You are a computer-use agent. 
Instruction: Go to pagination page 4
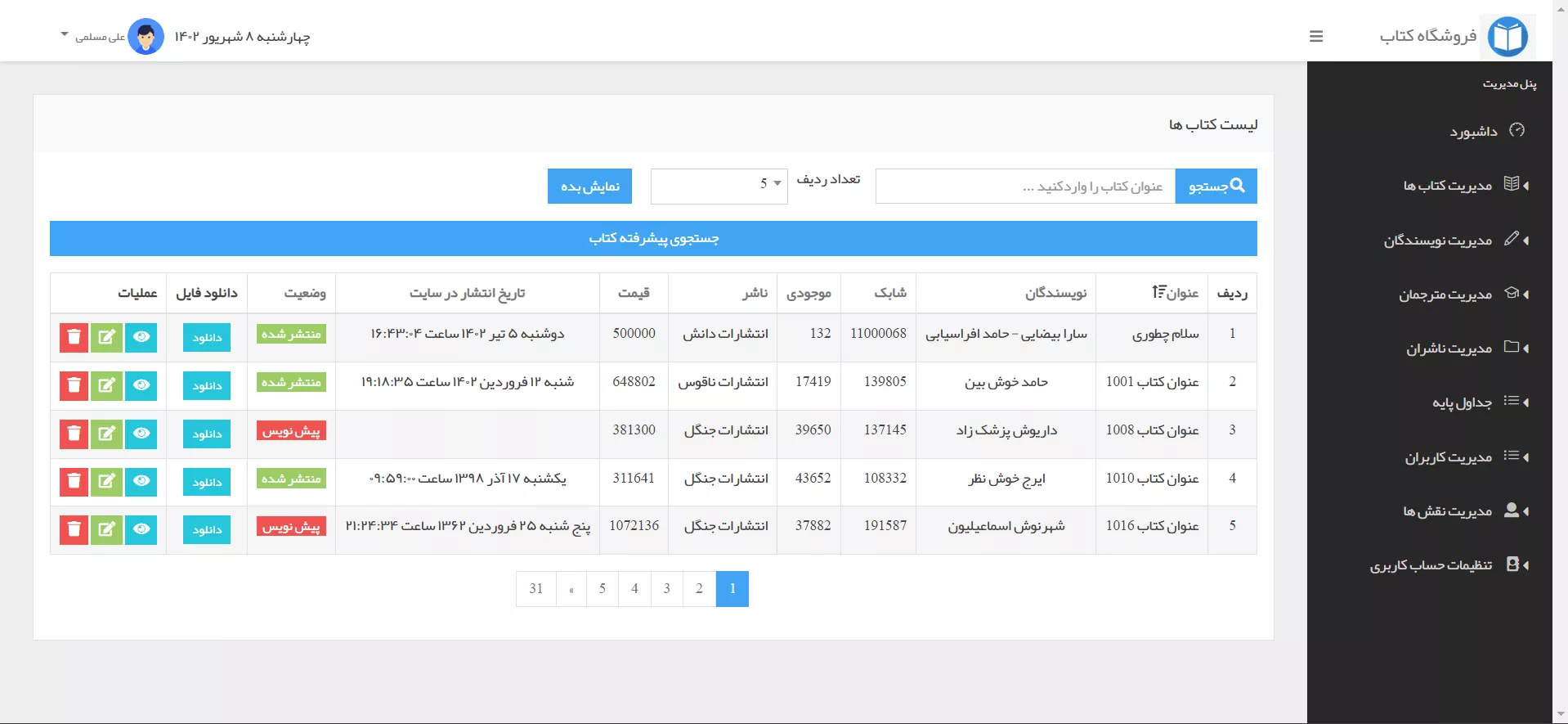click(634, 589)
